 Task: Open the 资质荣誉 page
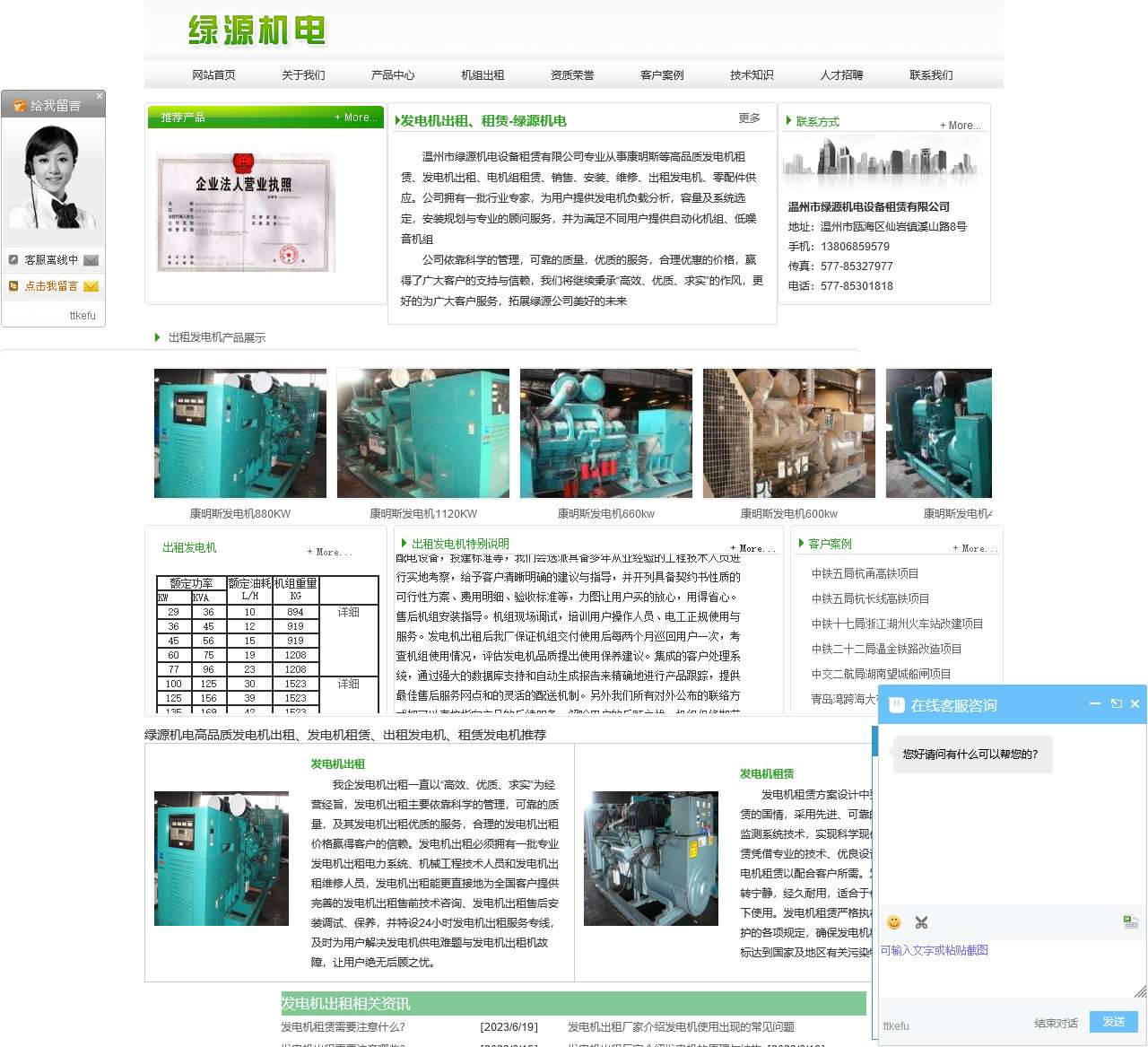point(572,75)
